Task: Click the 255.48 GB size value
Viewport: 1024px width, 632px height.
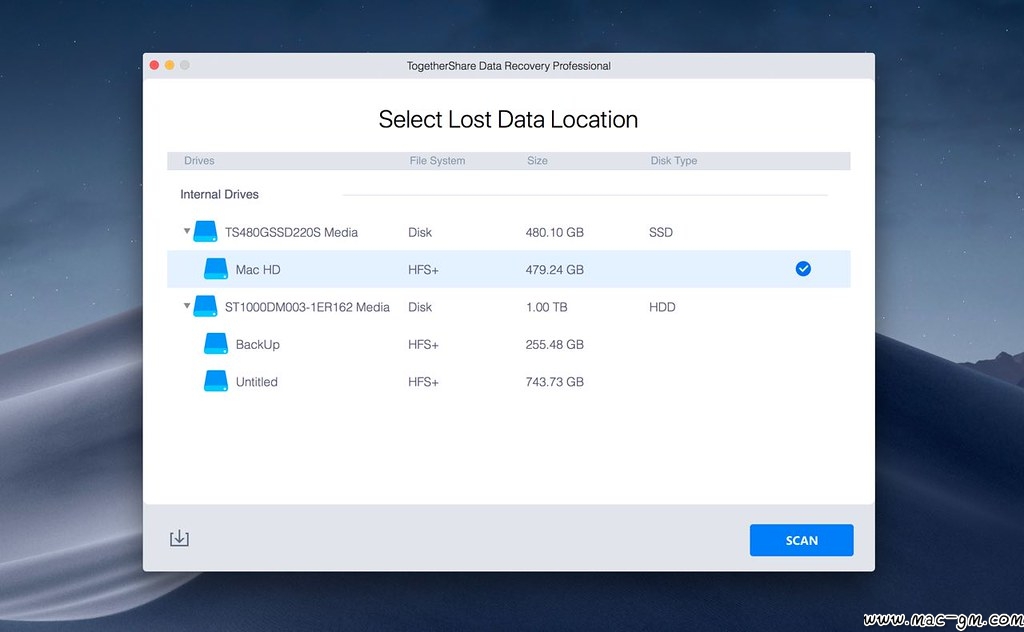Action: click(554, 345)
